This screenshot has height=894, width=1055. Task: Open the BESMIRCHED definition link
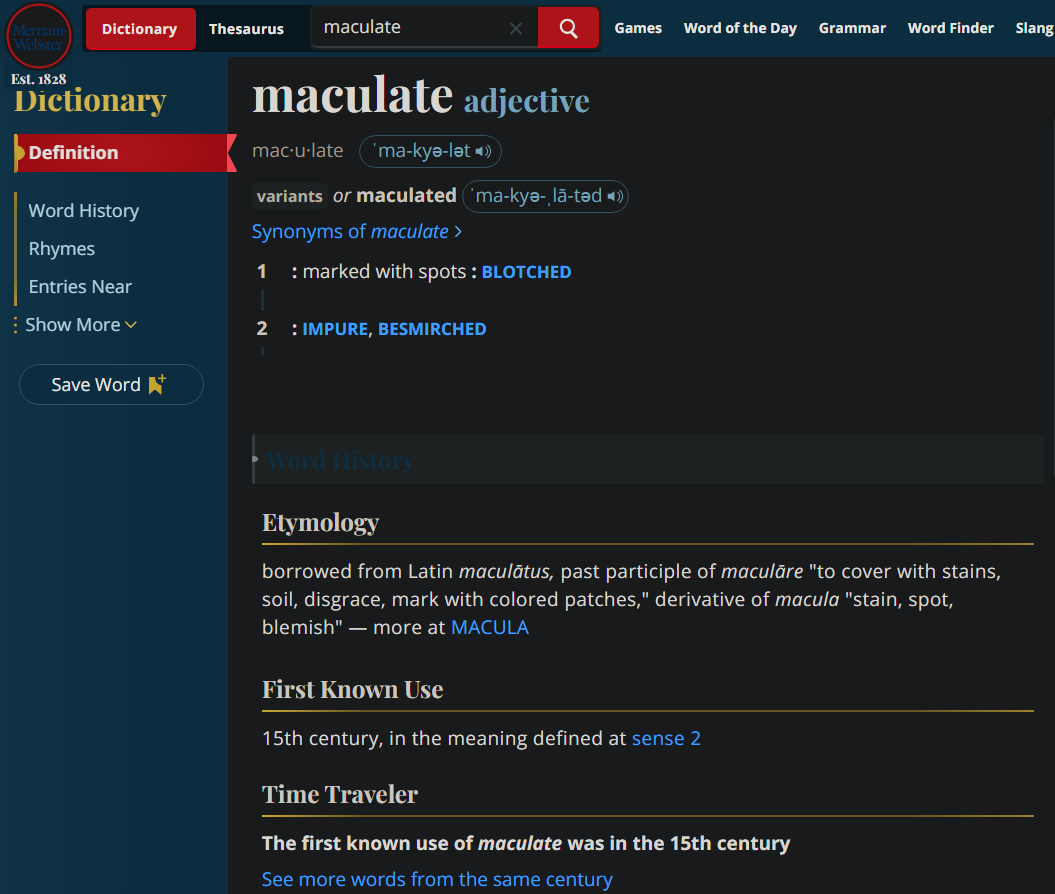[432, 329]
